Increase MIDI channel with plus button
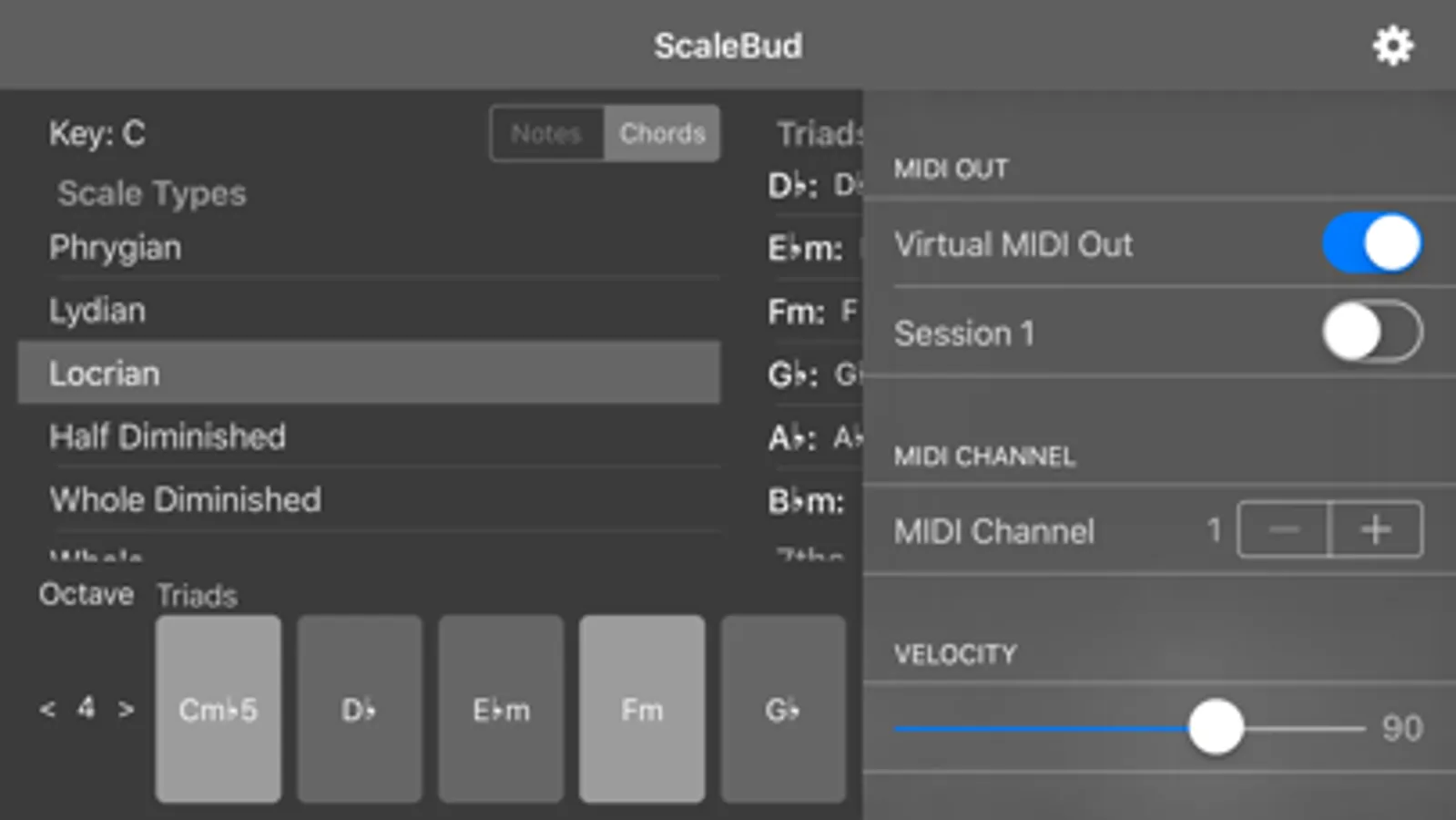The height and width of the screenshot is (820, 1456). tap(1376, 529)
